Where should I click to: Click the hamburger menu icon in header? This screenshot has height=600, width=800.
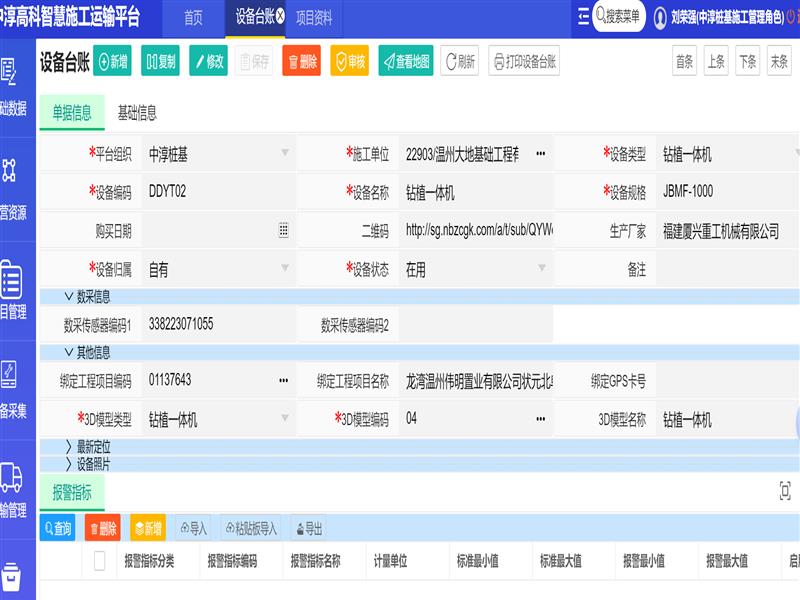(584, 17)
